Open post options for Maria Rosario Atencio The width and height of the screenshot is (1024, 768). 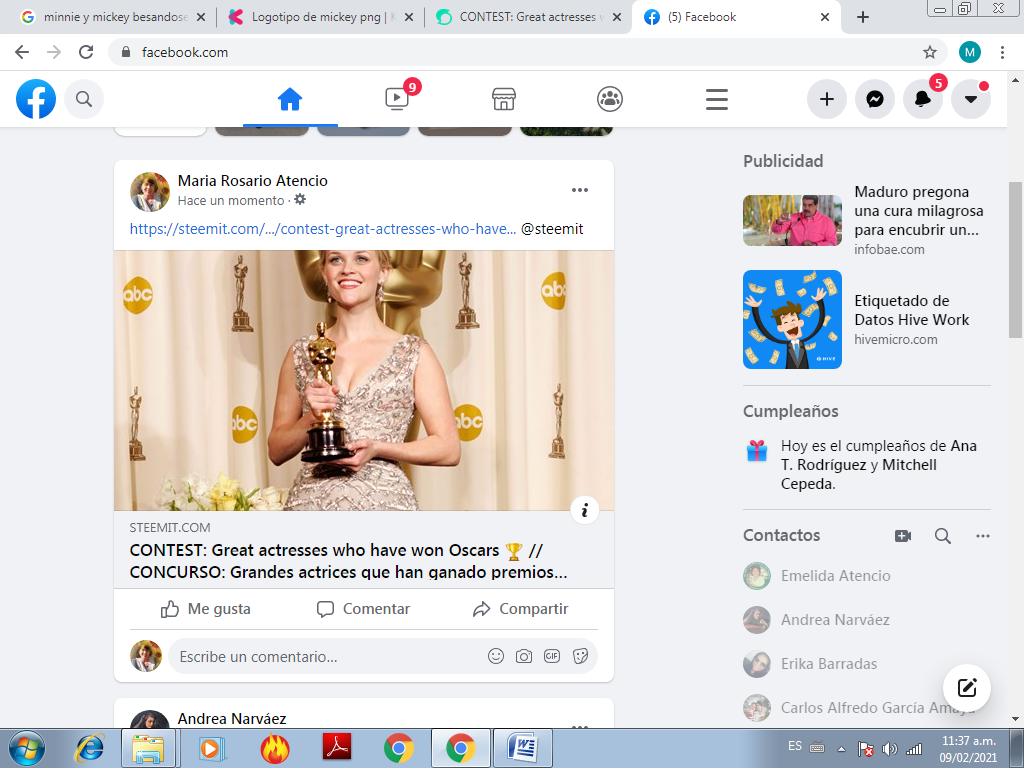(580, 190)
